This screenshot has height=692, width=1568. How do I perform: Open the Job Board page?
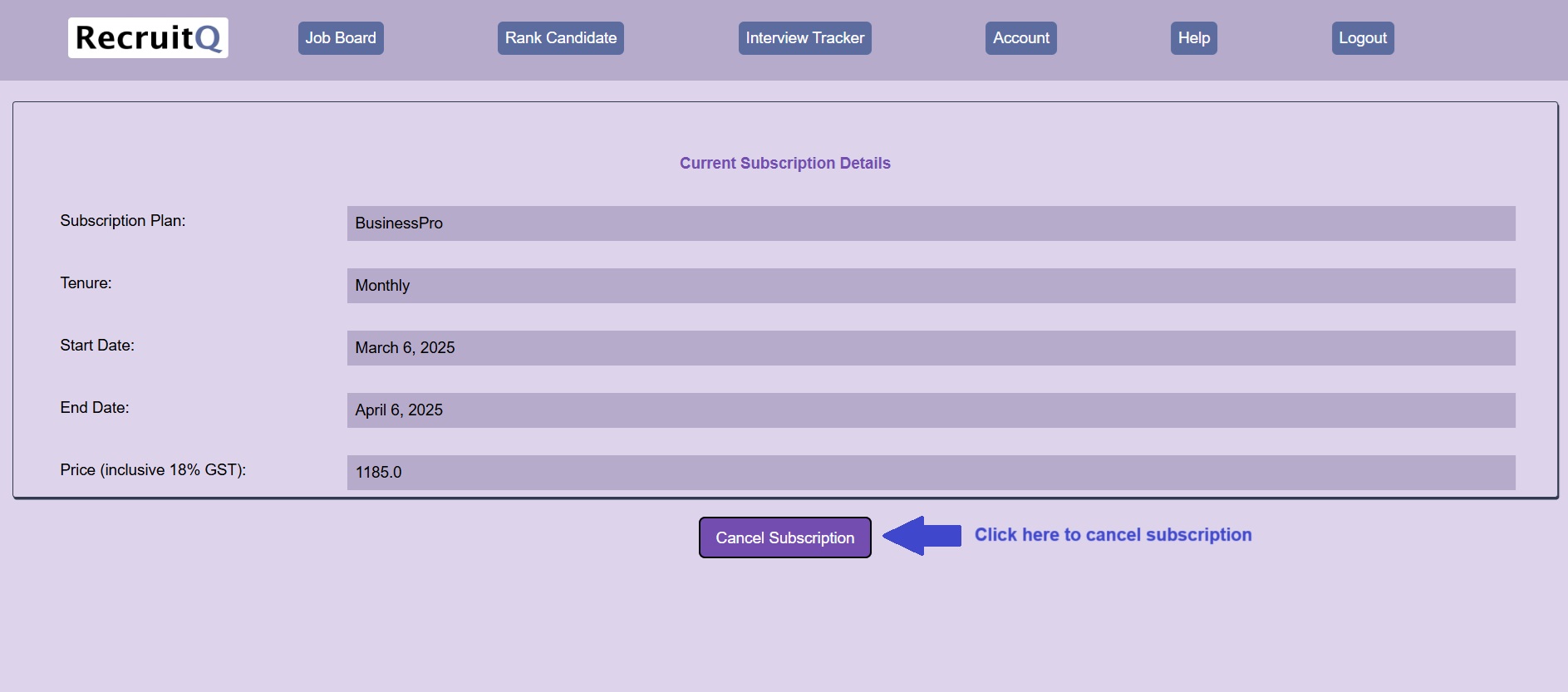(x=341, y=38)
